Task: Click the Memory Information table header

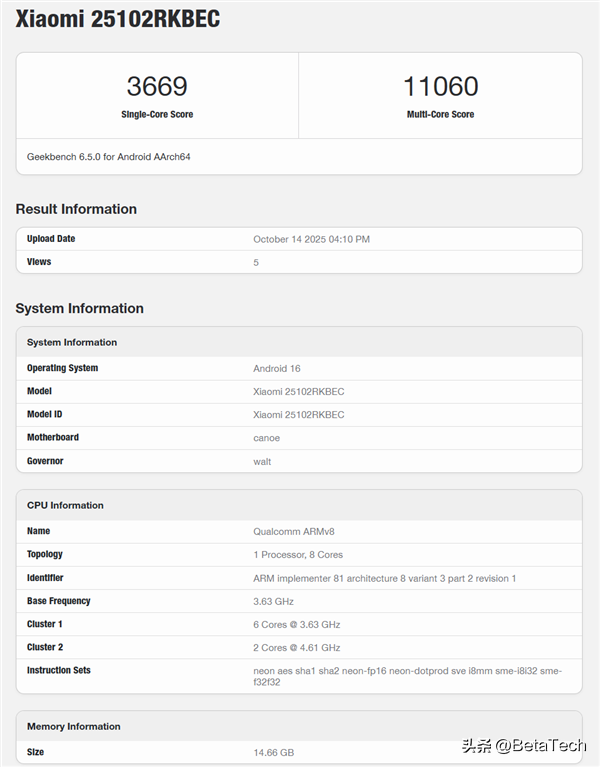Action: 74,726
